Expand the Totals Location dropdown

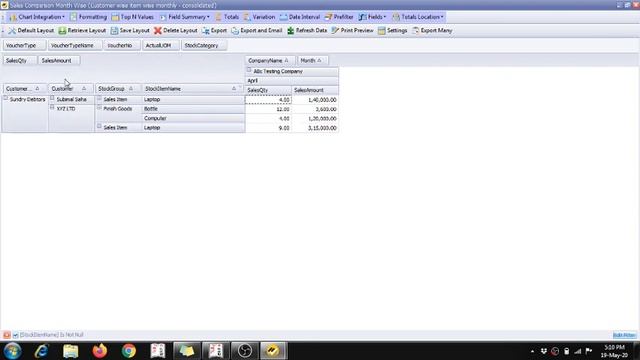(x=418, y=17)
